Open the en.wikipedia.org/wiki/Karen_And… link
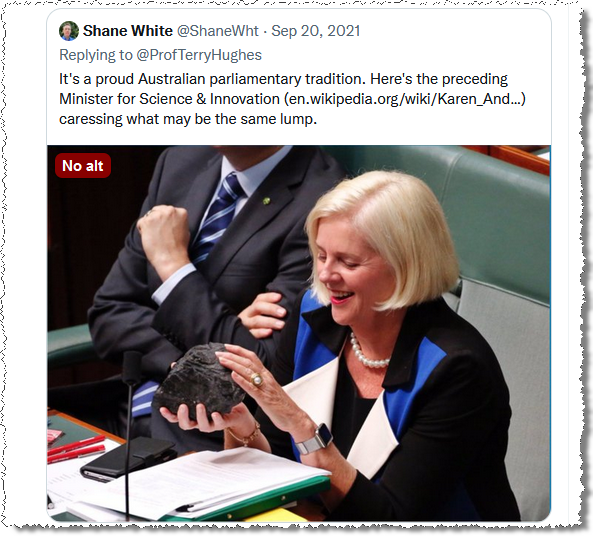The height and width of the screenshot is (536, 593). click(405, 99)
